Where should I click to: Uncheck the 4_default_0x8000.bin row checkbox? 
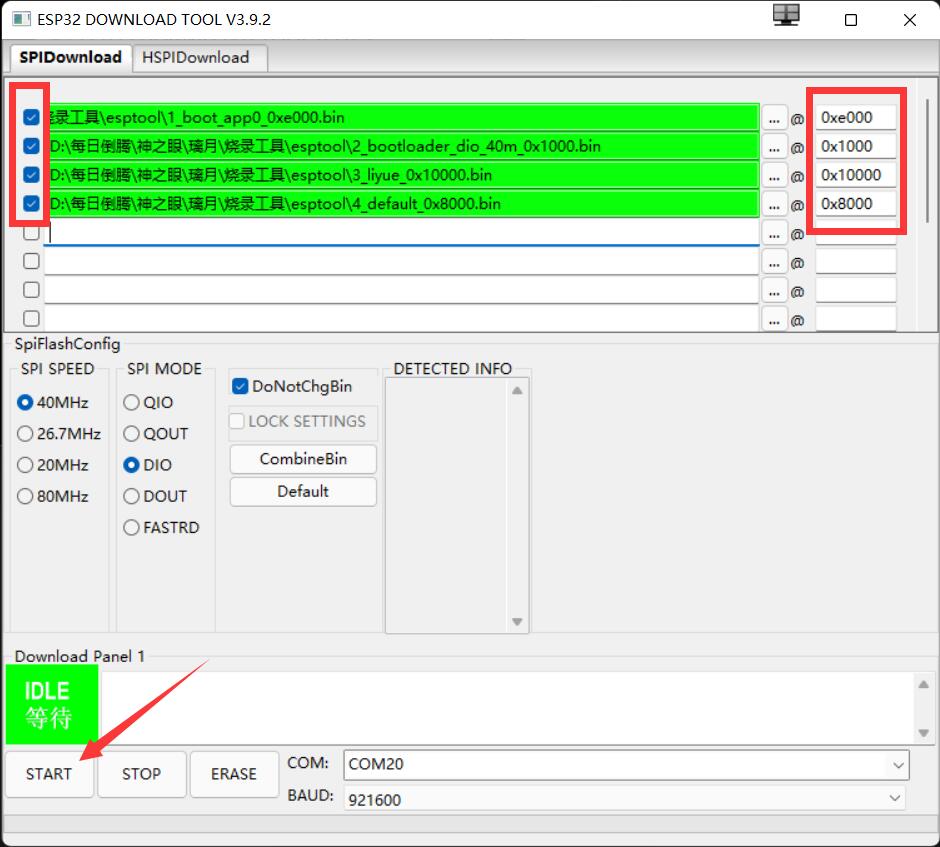click(31, 203)
